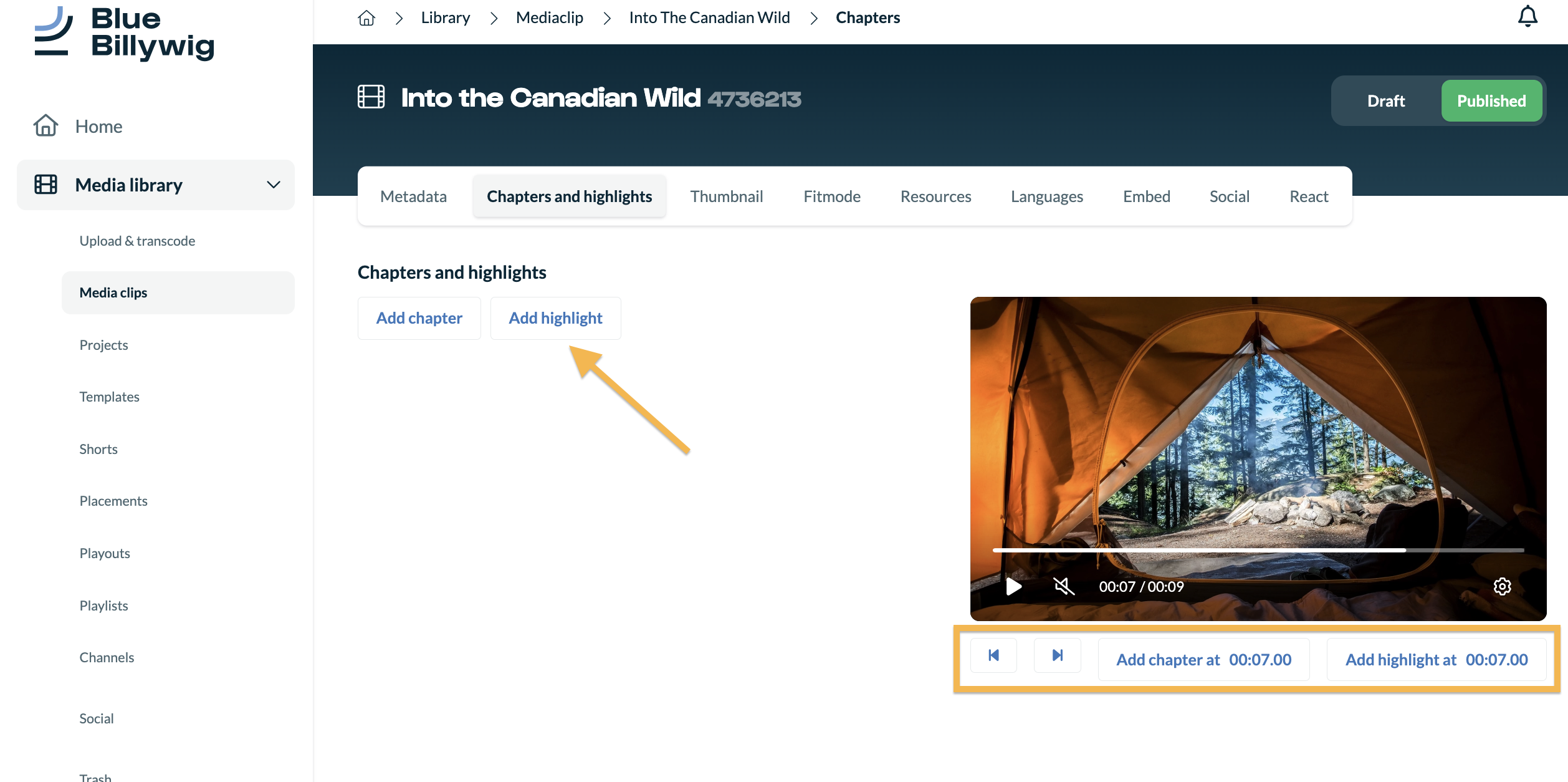Select Media clips in the sidebar
The image size is (1568, 782).
point(178,292)
